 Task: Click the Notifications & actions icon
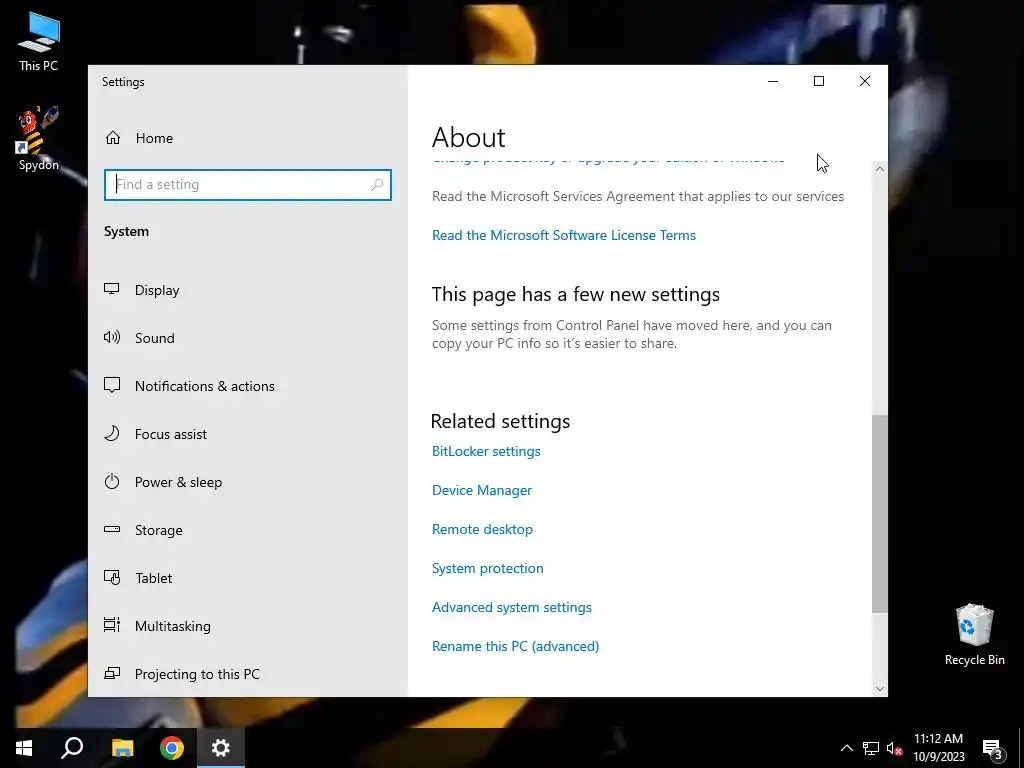coord(112,385)
